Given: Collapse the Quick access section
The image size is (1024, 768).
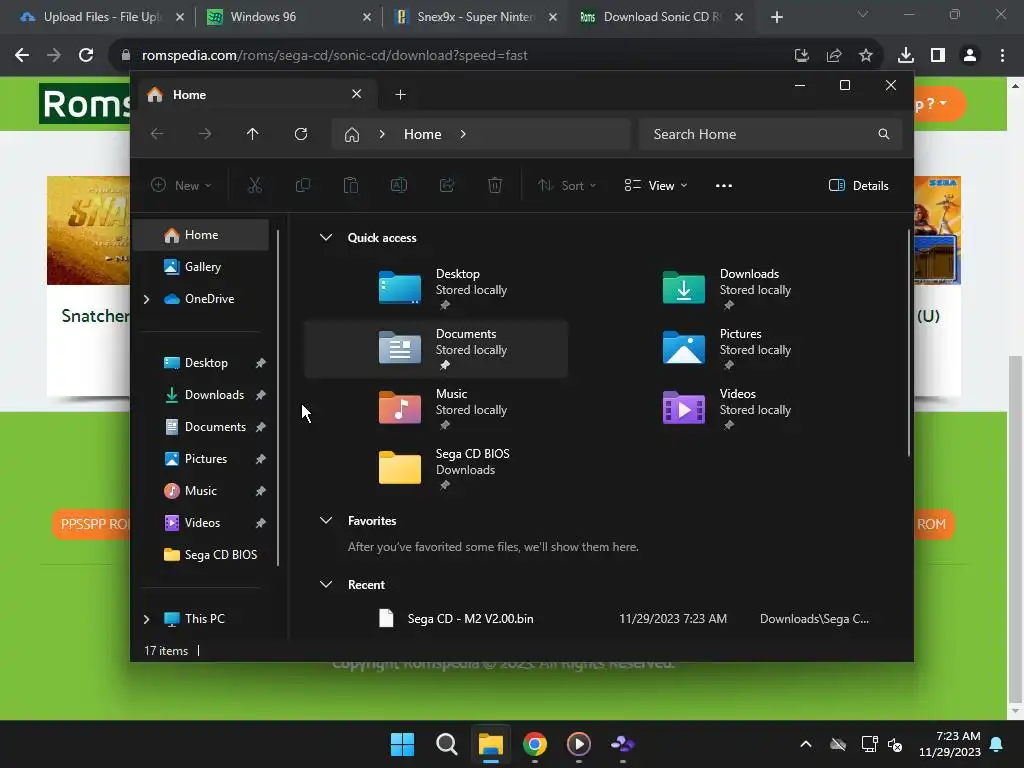Looking at the screenshot, I should 326,238.
